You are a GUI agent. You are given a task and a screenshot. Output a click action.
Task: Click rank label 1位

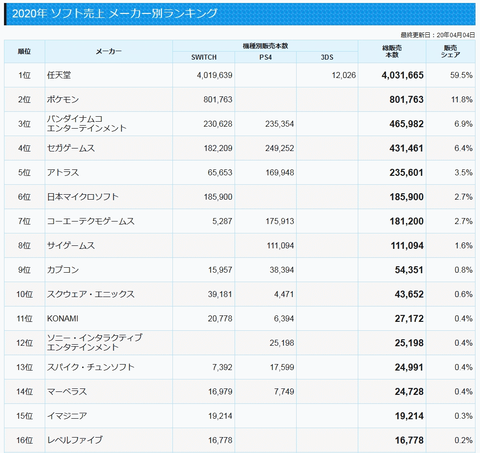24,75
